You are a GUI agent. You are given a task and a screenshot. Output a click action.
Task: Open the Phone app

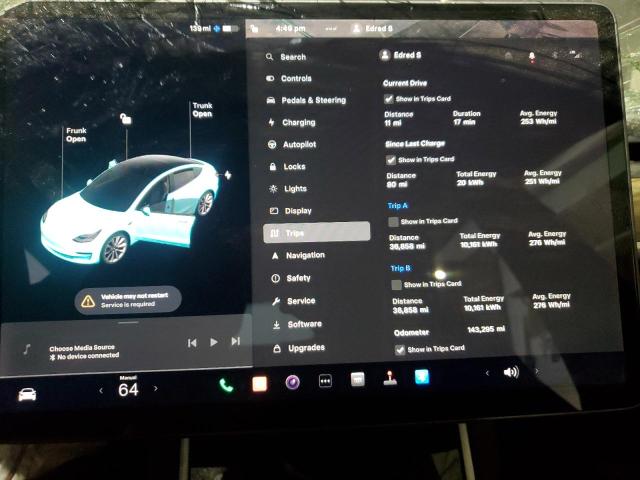coord(226,385)
